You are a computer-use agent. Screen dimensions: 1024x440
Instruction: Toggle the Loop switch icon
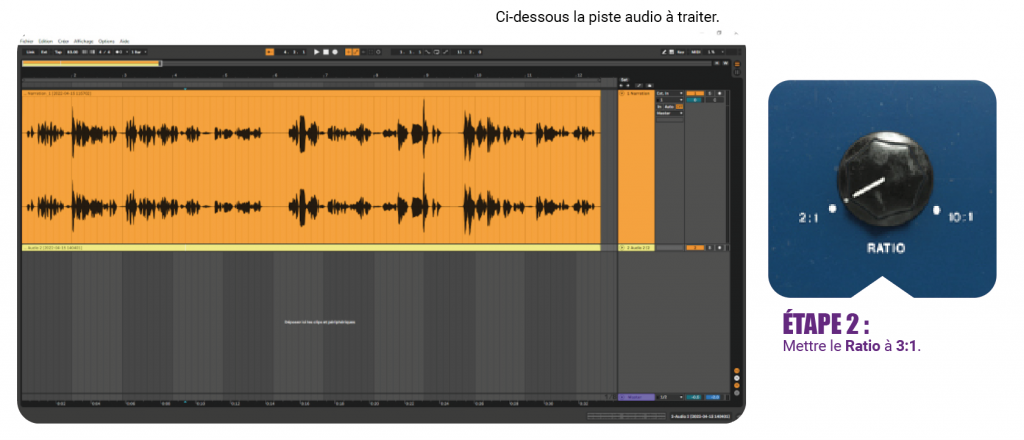(x=437, y=52)
